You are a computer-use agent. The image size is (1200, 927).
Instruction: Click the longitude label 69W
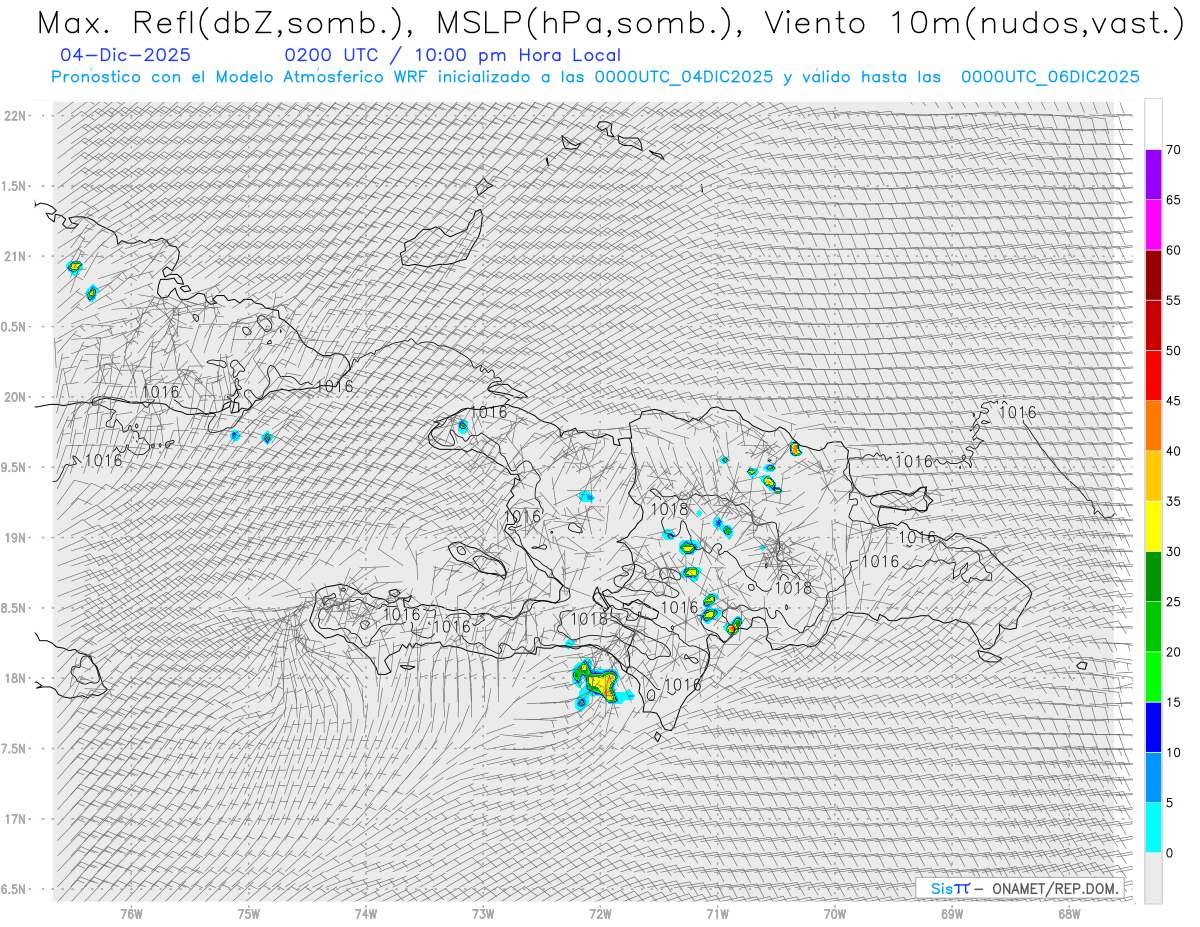pos(952,913)
